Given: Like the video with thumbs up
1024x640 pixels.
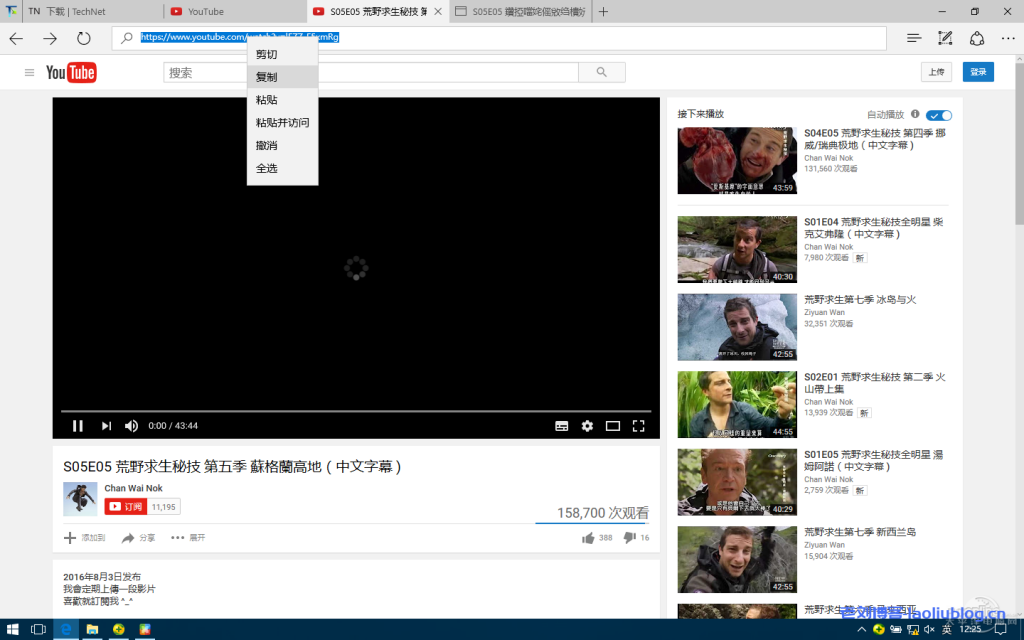Looking at the screenshot, I should (588, 538).
